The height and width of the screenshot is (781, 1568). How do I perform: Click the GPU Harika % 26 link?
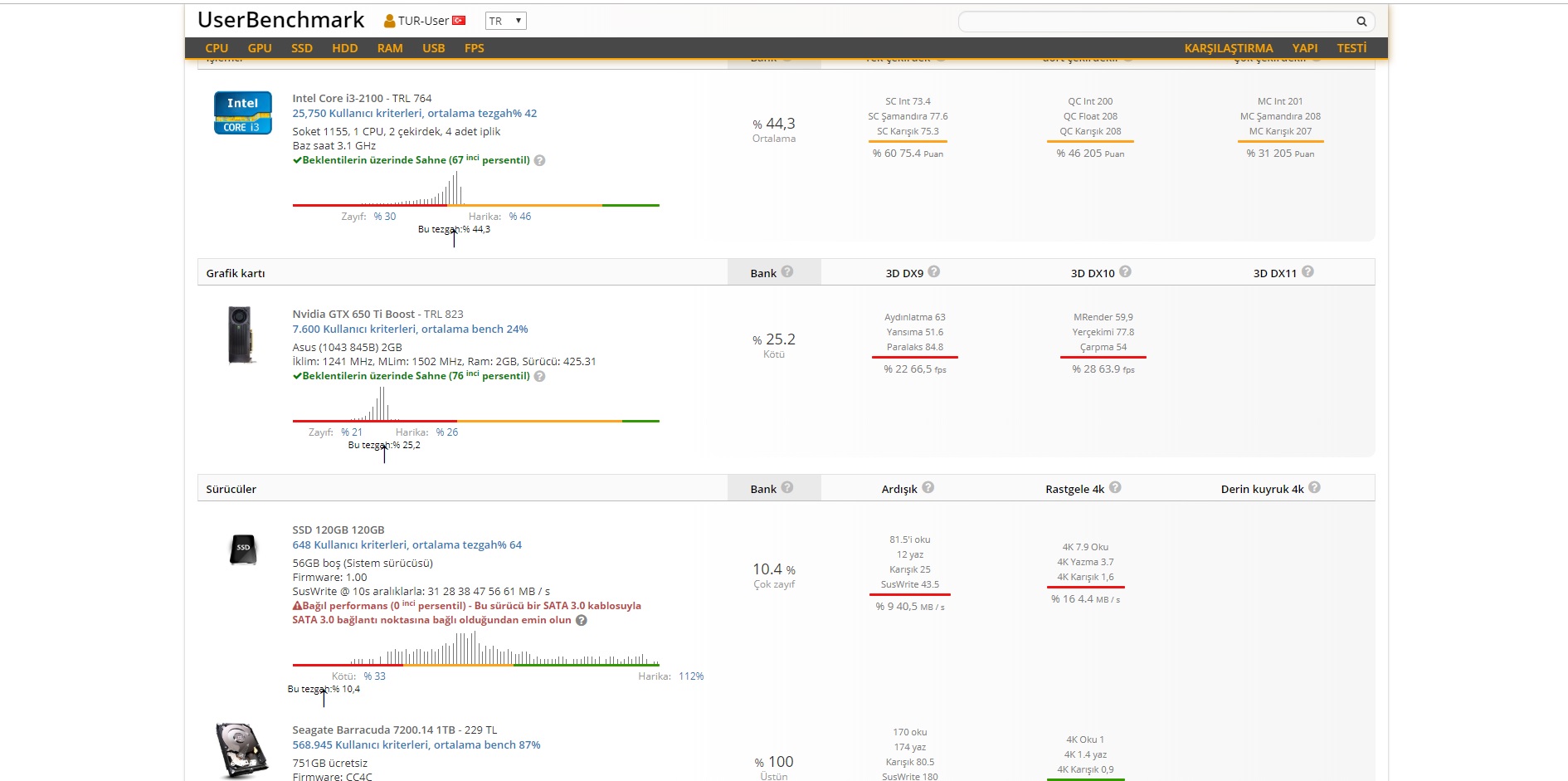click(447, 432)
